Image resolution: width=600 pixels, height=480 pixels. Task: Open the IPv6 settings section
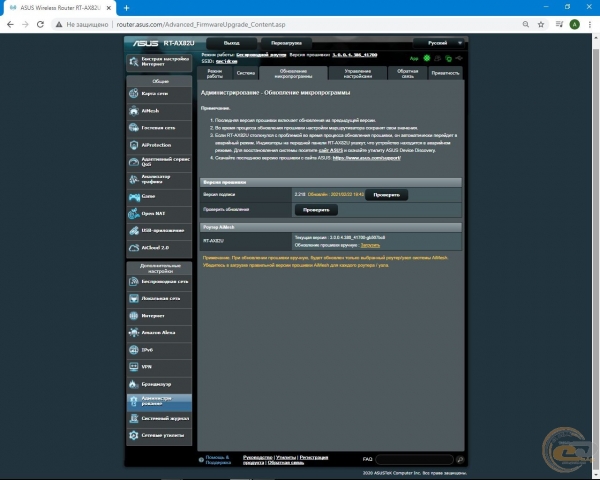(159, 350)
